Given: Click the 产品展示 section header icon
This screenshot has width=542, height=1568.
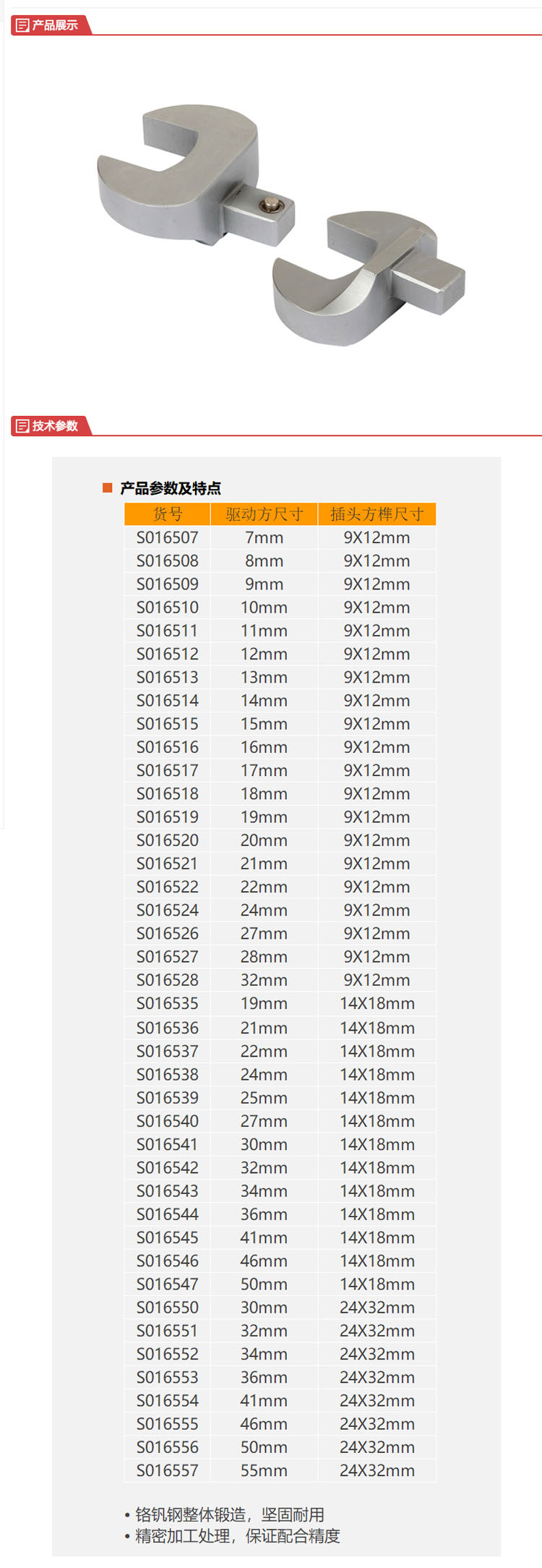Looking at the screenshot, I should click(22, 25).
